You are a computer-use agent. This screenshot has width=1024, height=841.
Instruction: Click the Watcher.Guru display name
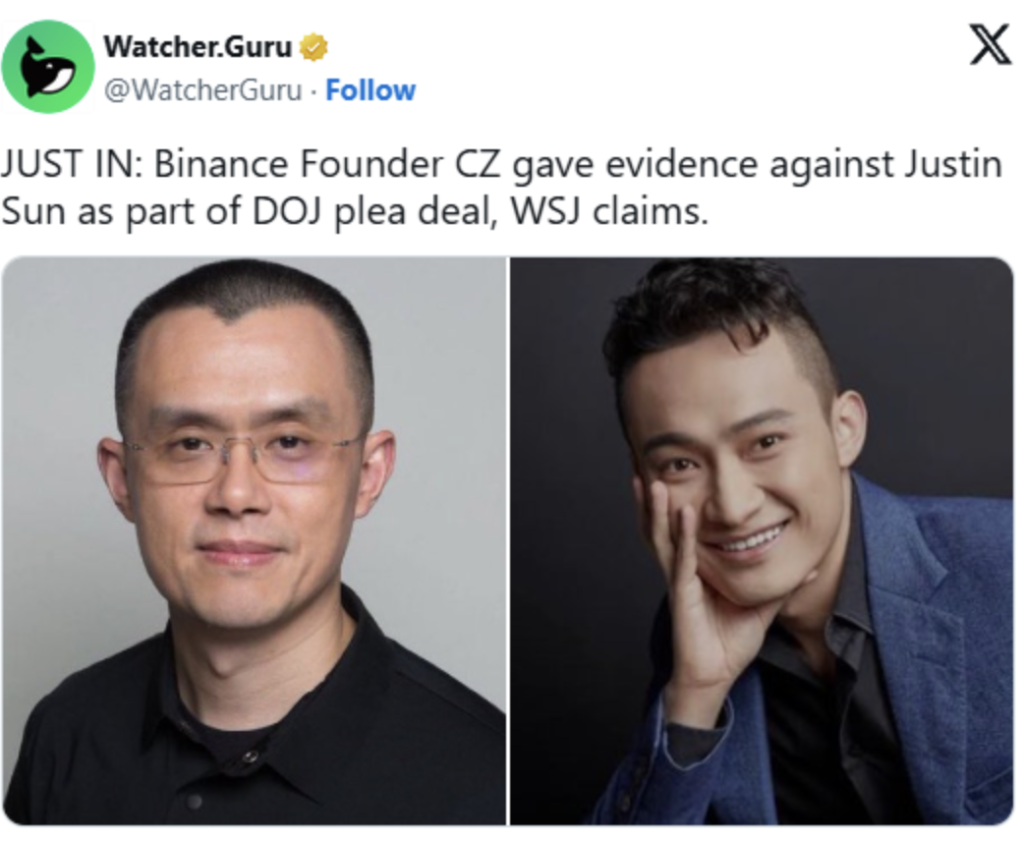pyautogui.click(x=197, y=46)
